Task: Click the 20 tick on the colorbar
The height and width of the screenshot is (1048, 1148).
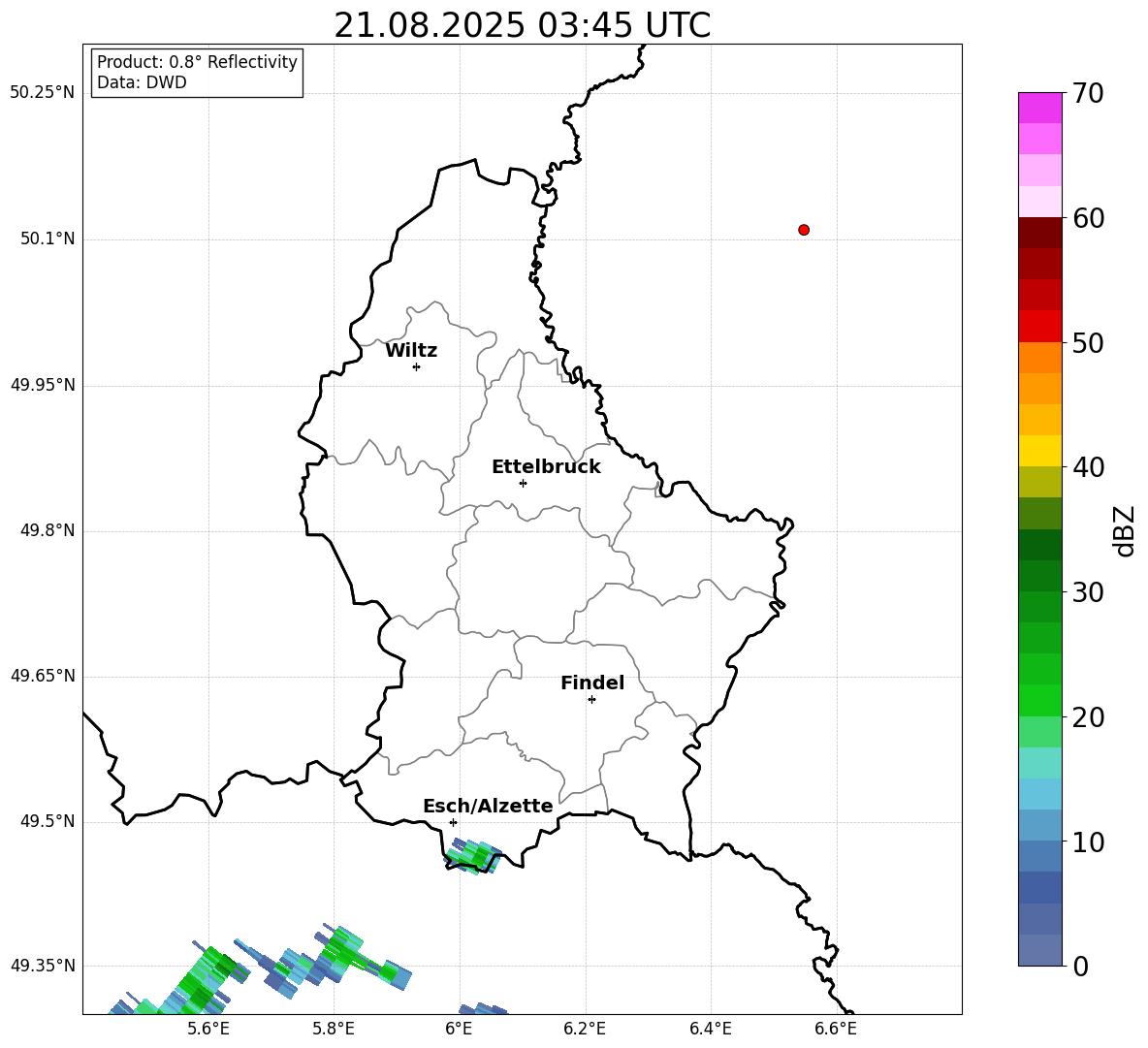Action: tap(1089, 718)
